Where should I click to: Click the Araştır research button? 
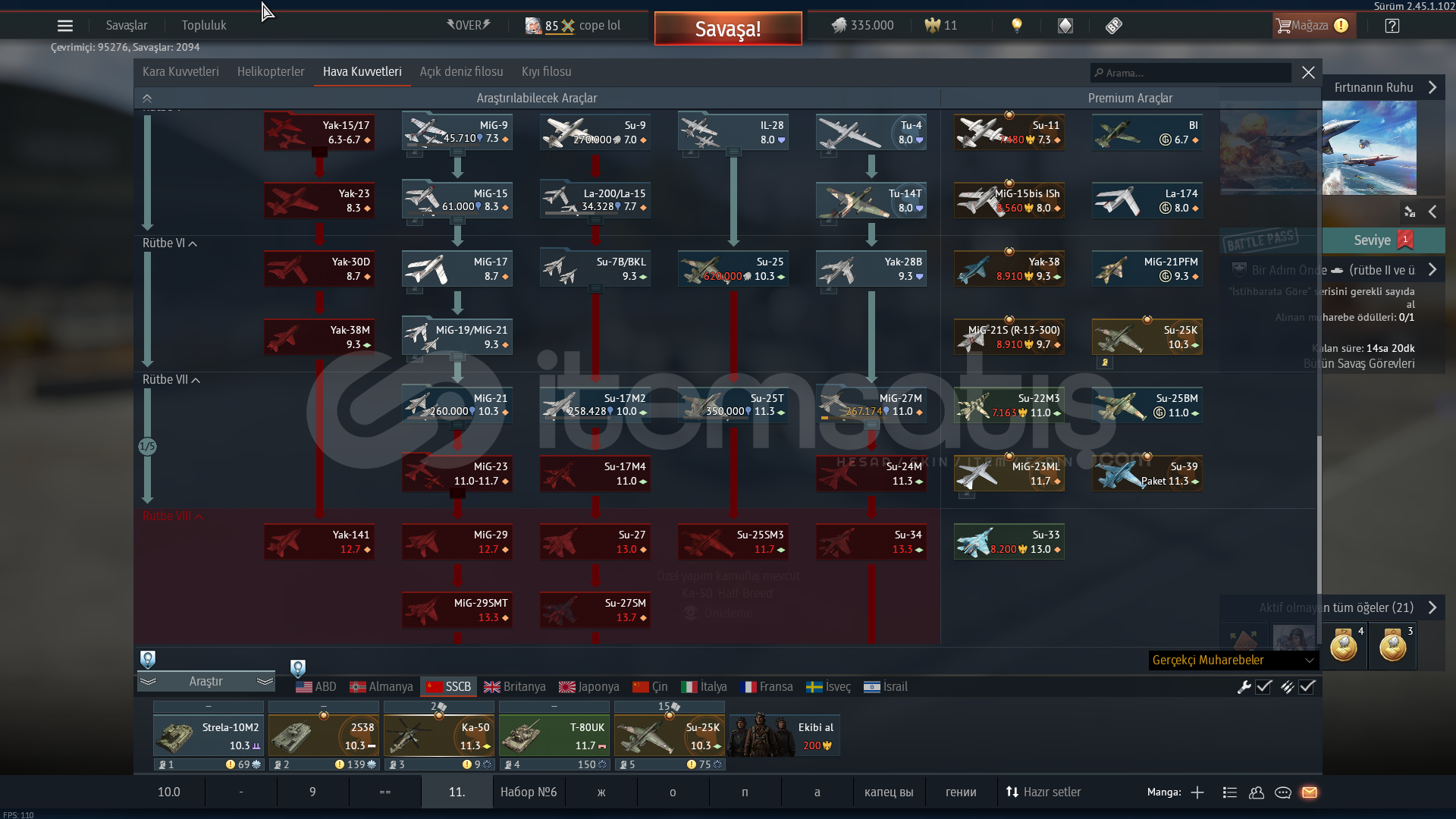point(206,682)
